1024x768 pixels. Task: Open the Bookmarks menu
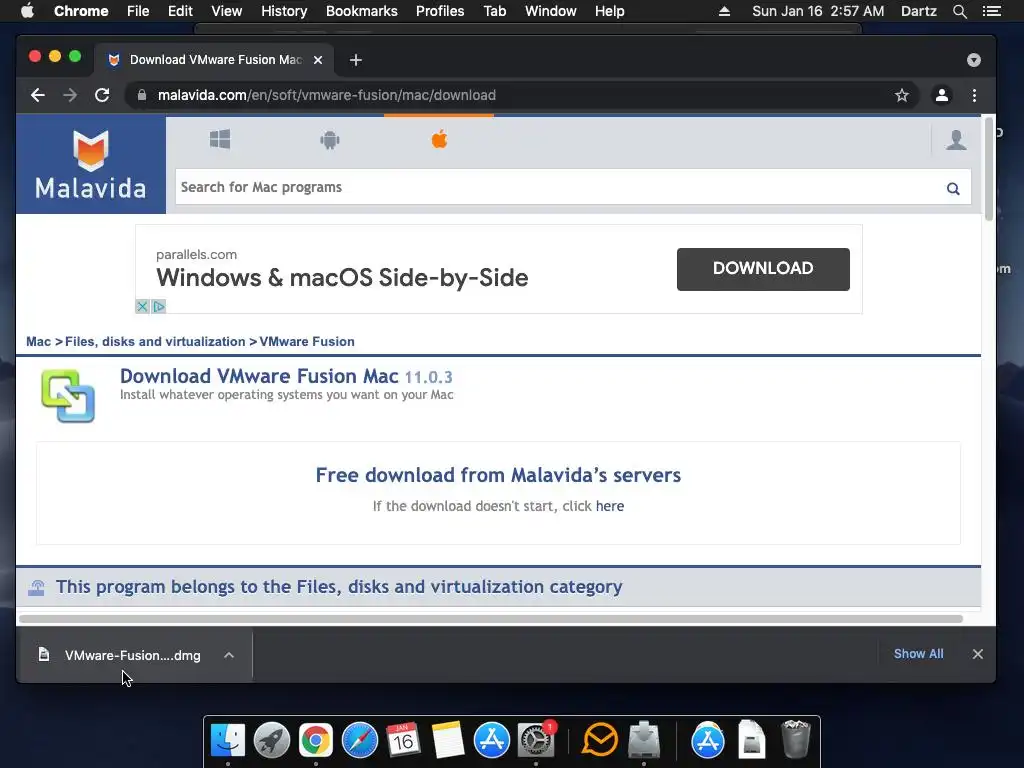tap(362, 11)
